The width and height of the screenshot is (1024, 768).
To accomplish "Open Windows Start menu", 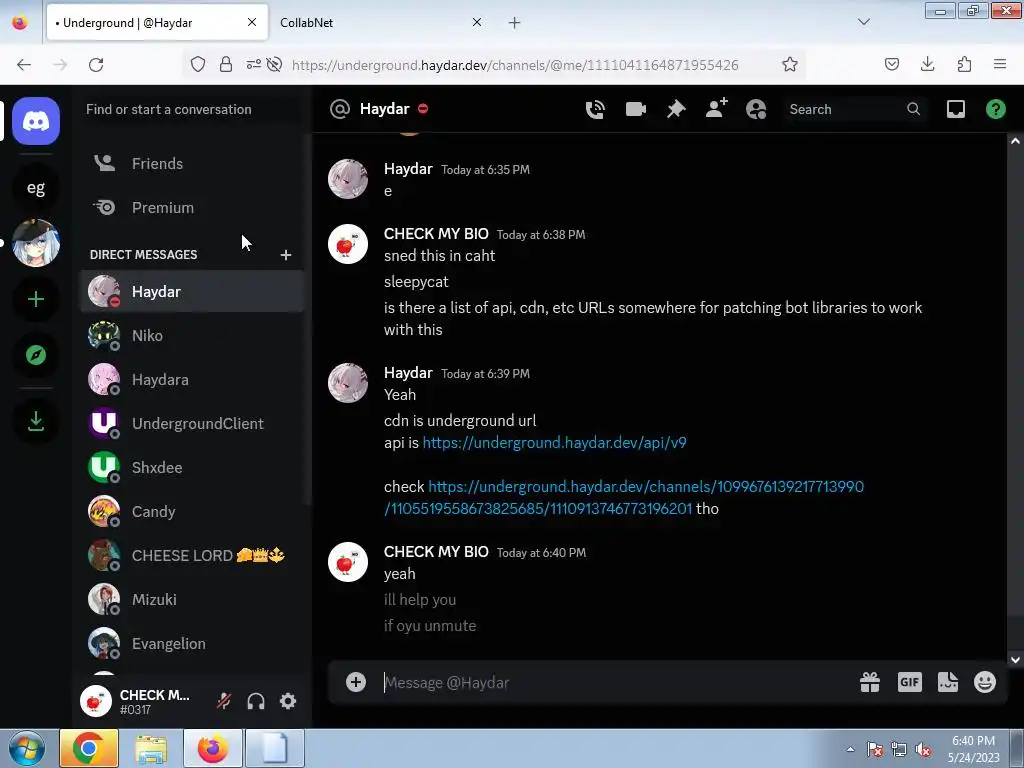I will click(x=26, y=748).
